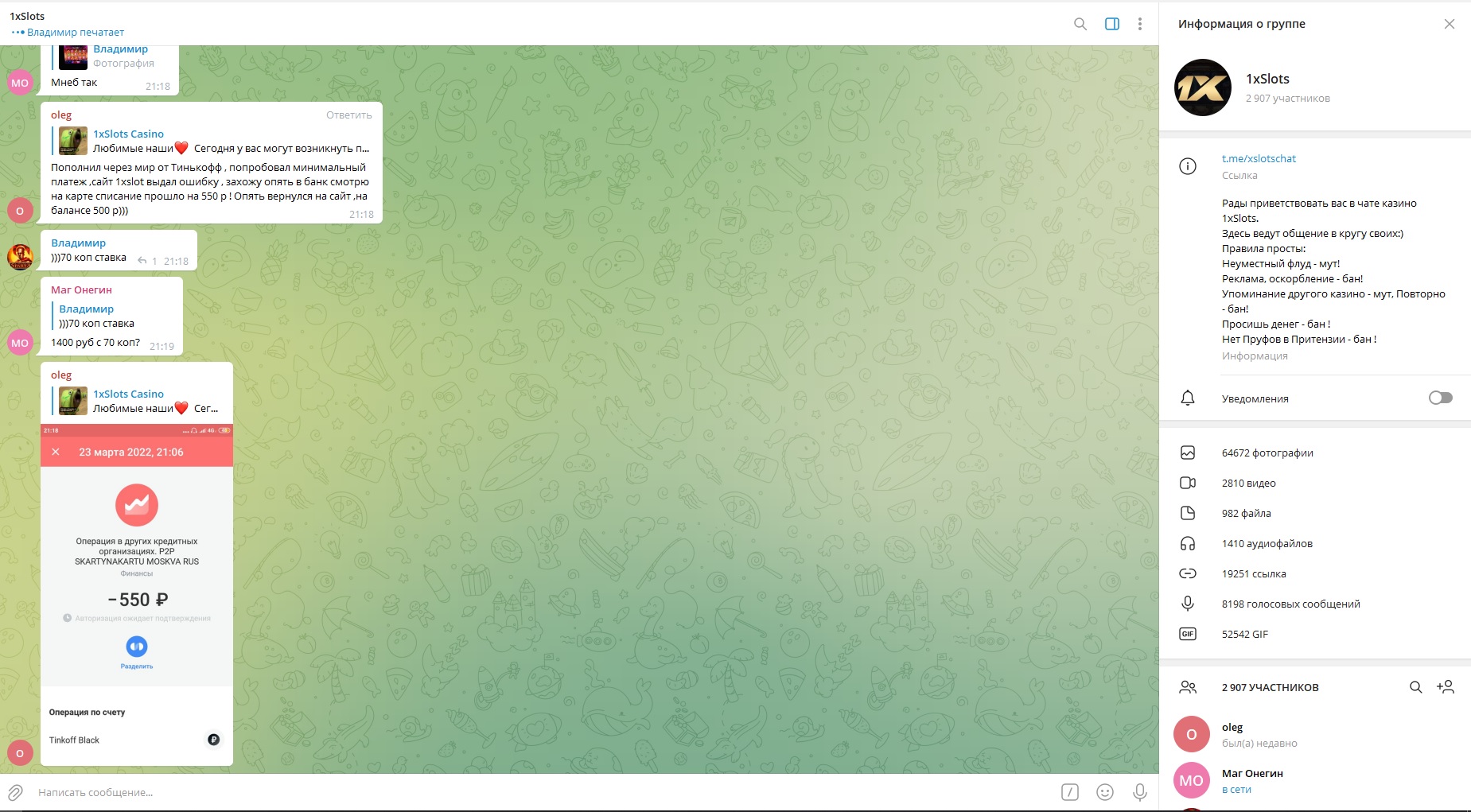Click the participants people icon
The width and height of the screenshot is (1471, 812).
point(1188,687)
